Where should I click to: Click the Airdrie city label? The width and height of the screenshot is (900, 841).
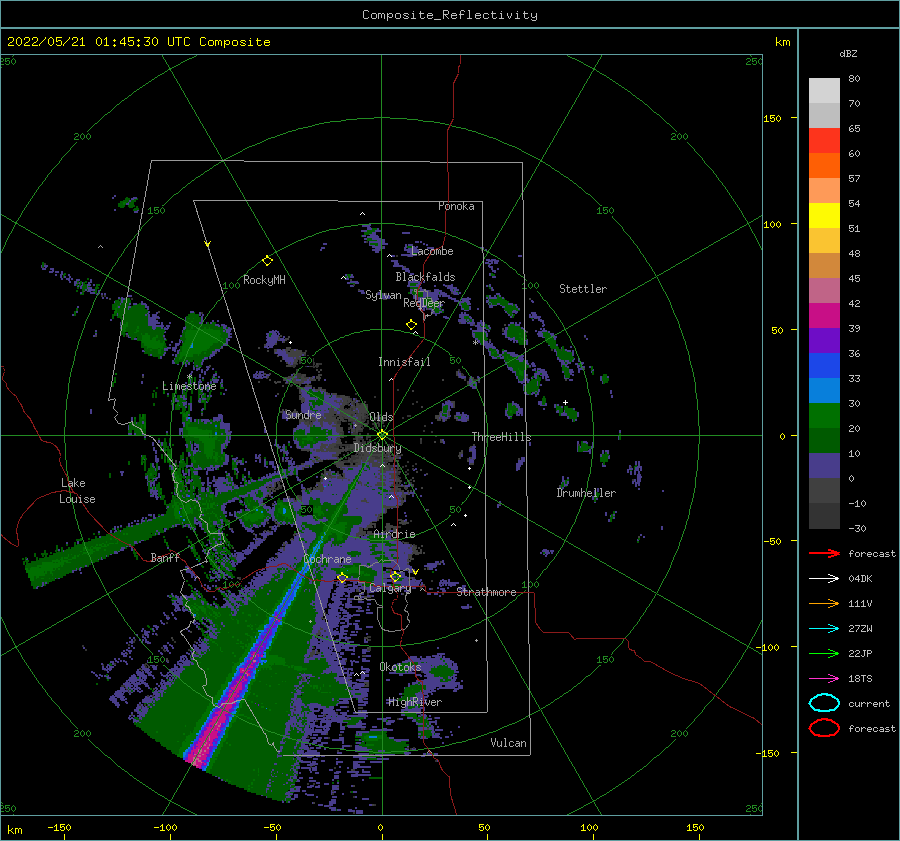pos(394,534)
